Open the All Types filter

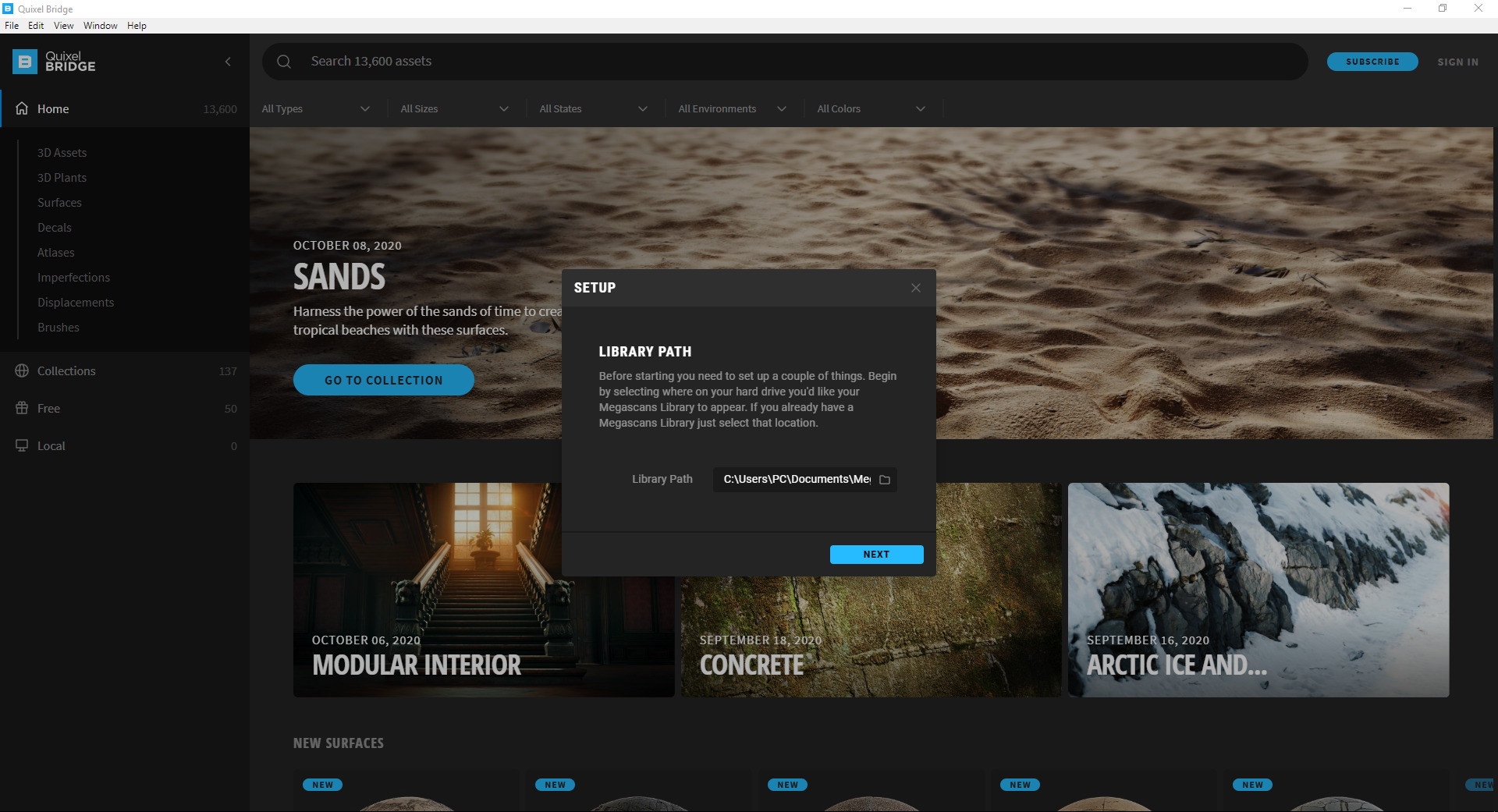point(314,108)
